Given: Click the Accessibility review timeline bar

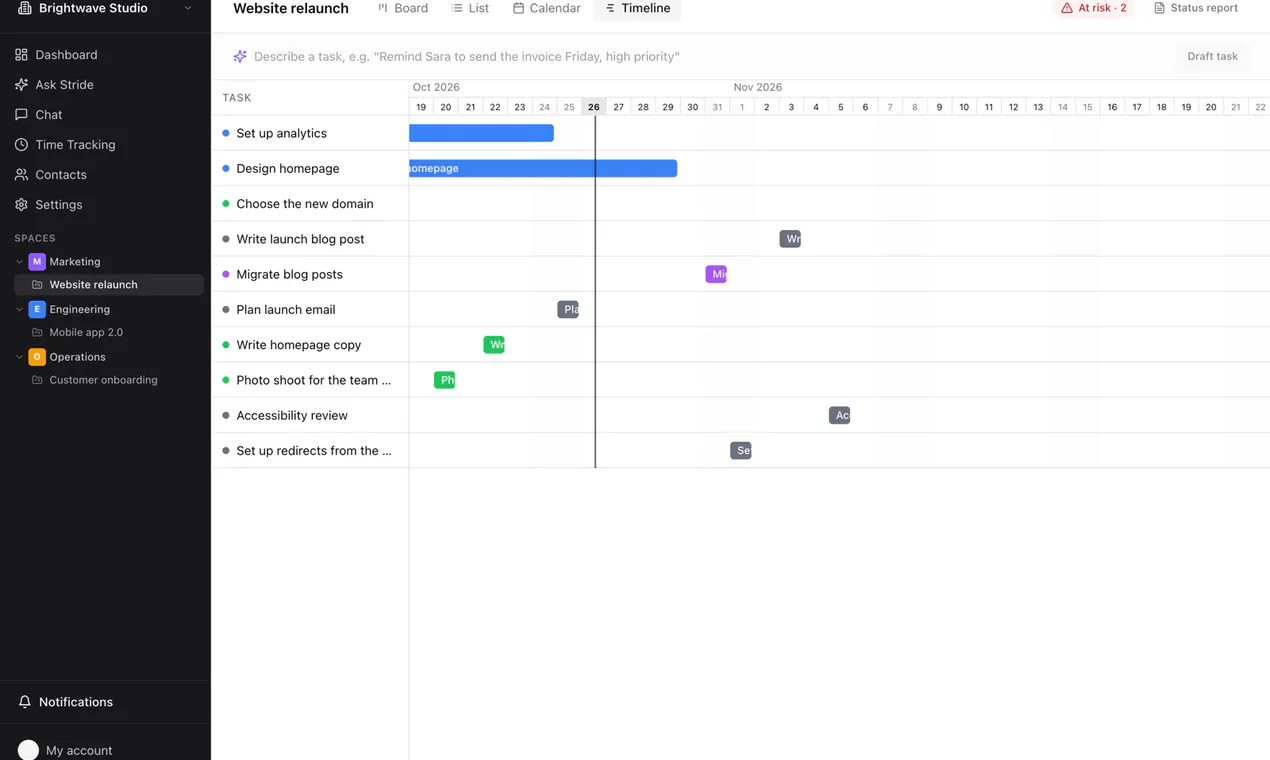Looking at the screenshot, I should click(x=840, y=415).
